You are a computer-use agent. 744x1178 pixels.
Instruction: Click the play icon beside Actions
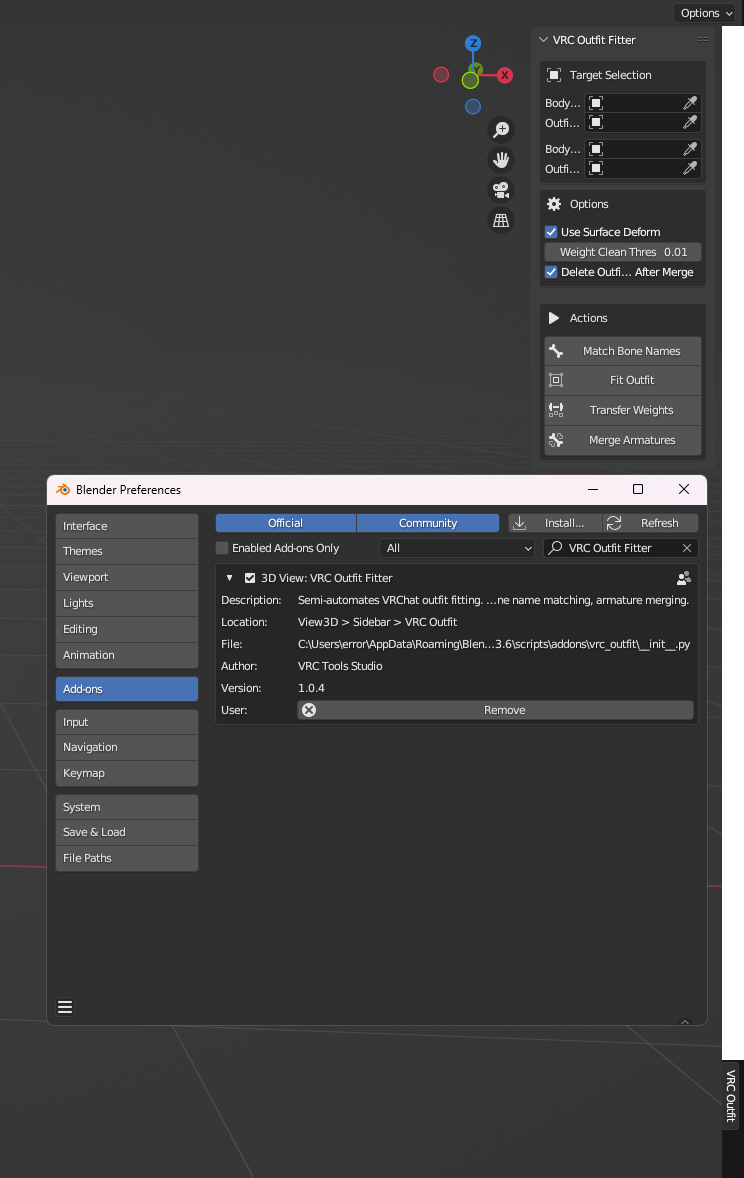[554, 318]
